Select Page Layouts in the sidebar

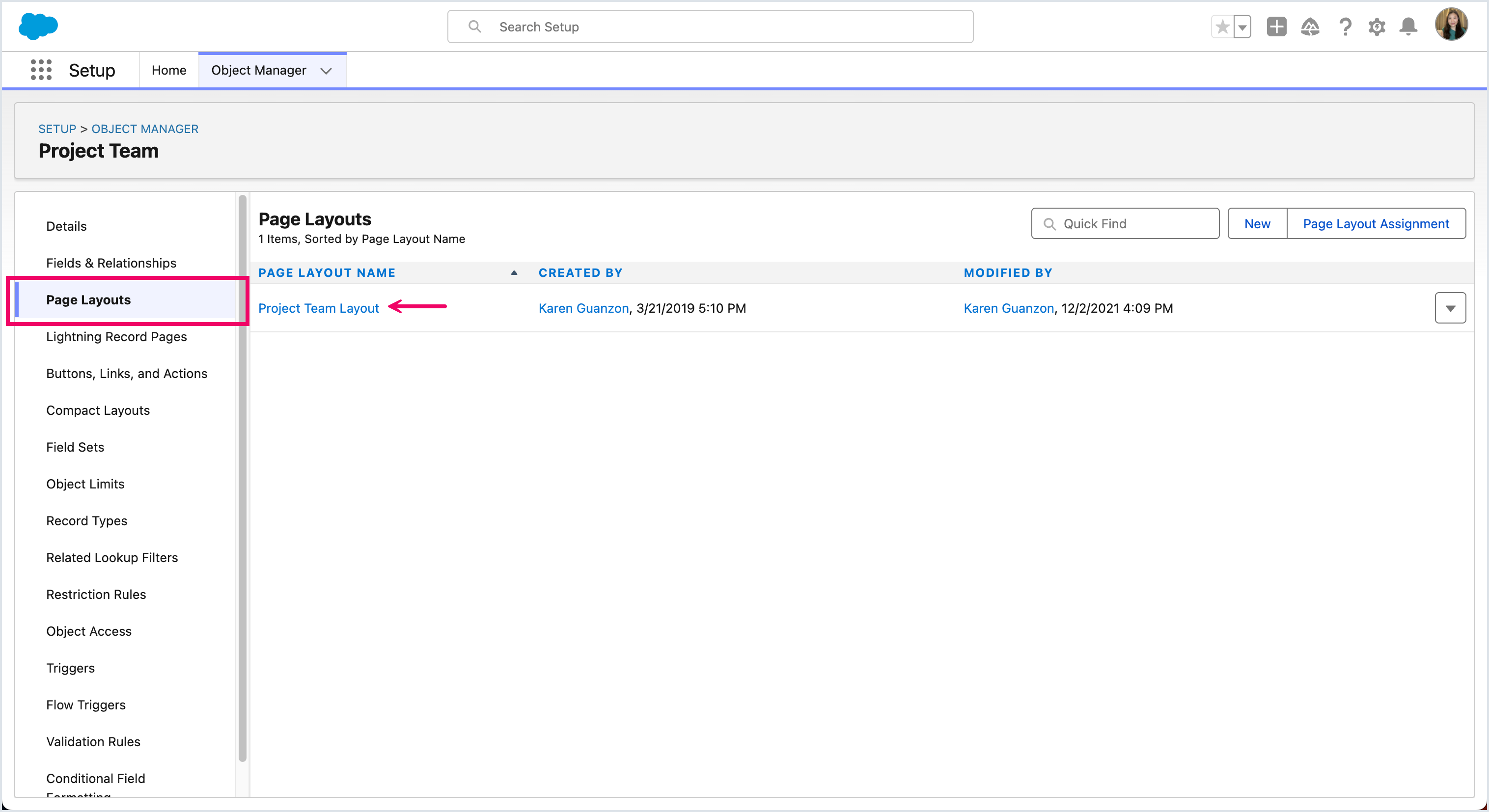point(88,300)
